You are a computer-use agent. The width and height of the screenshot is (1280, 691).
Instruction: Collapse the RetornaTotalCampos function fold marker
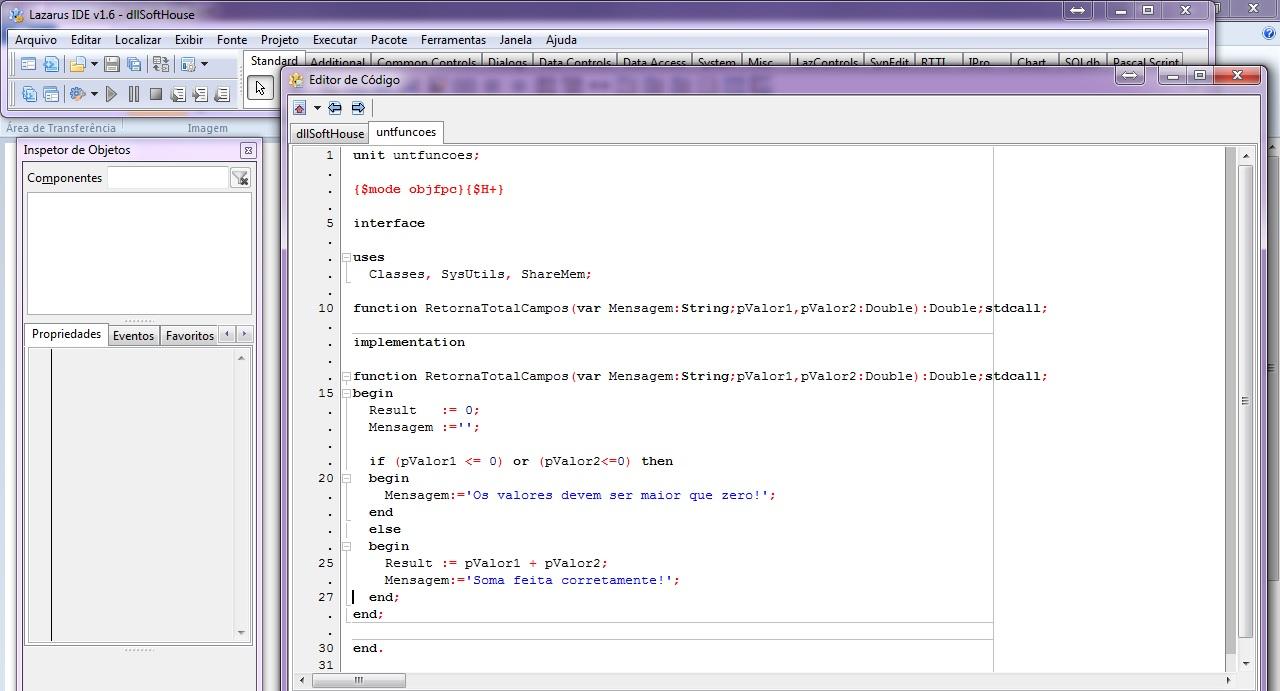[x=346, y=376]
